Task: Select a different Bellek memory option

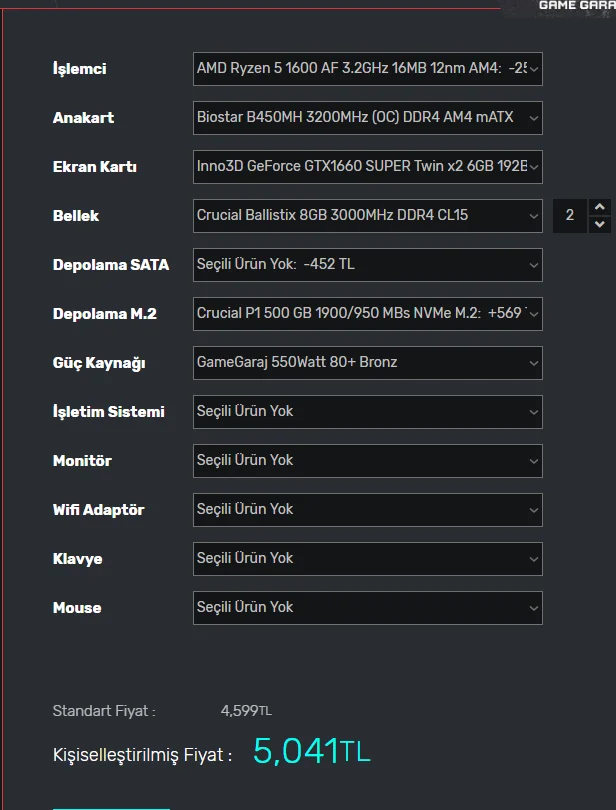Action: (x=367, y=215)
